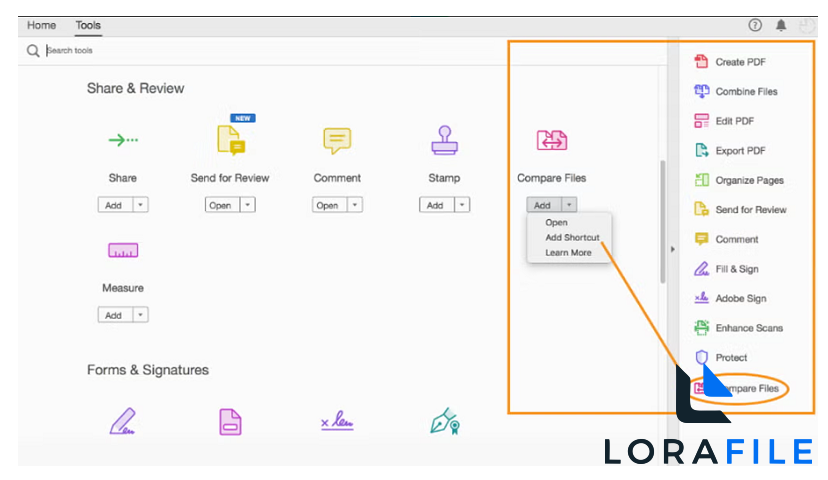This screenshot has height=480, width=828.
Task: Open the help question mark icon
Action: tap(755, 25)
